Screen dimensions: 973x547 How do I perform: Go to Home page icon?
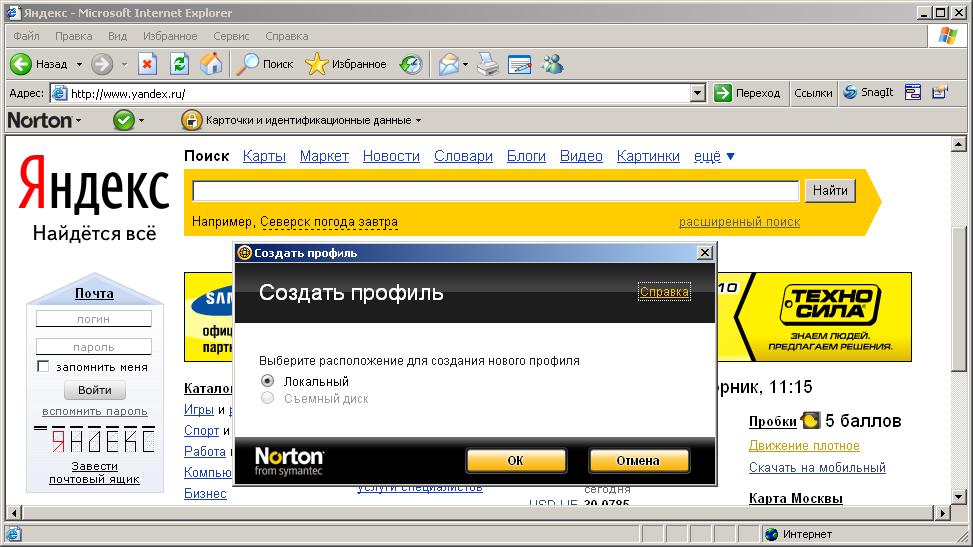tap(211, 64)
